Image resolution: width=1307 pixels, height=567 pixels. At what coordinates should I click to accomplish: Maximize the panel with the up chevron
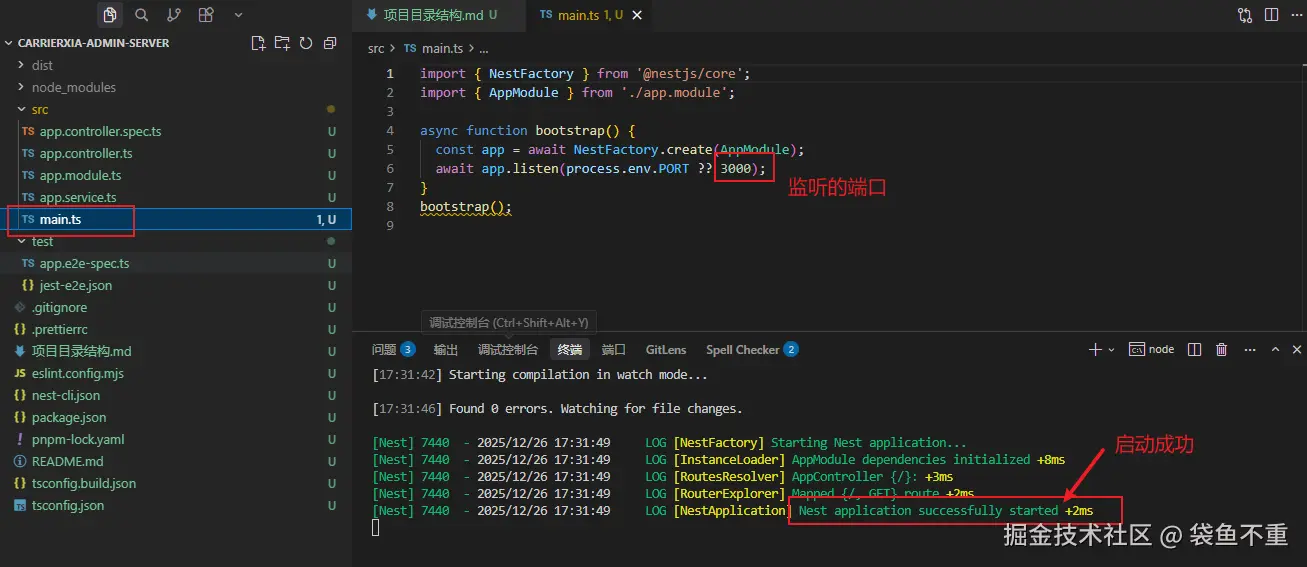click(x=1274, y=350)
